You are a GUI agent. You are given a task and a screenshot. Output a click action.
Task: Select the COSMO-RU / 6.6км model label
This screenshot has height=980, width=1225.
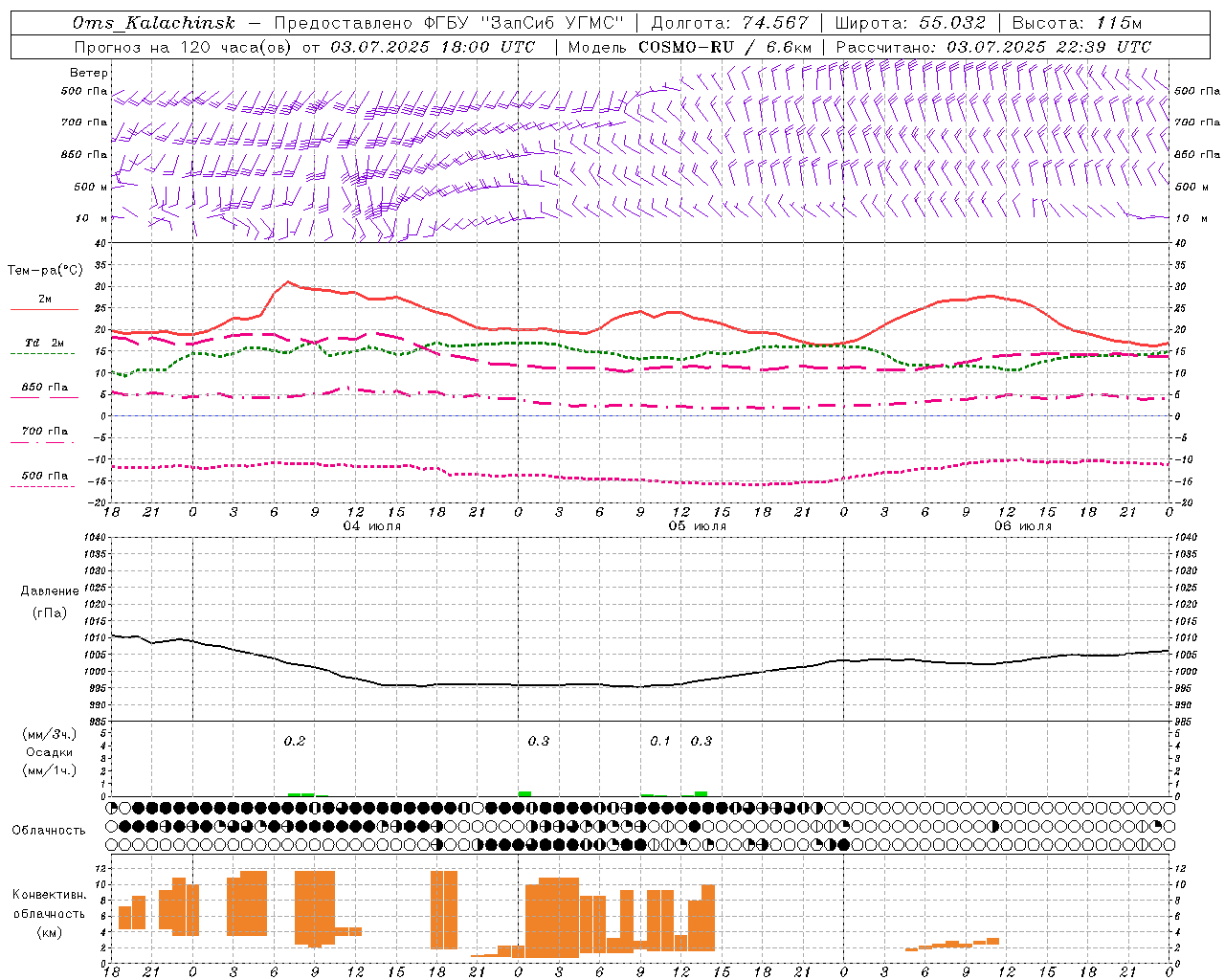pos(724,47)
